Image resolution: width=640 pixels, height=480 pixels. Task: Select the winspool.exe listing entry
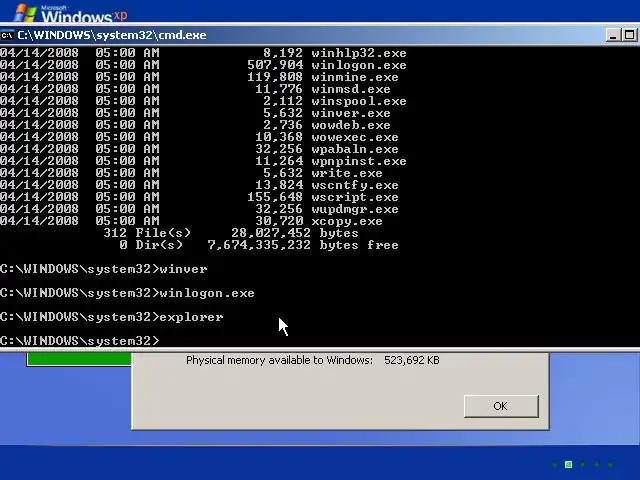tap(203, 101)
